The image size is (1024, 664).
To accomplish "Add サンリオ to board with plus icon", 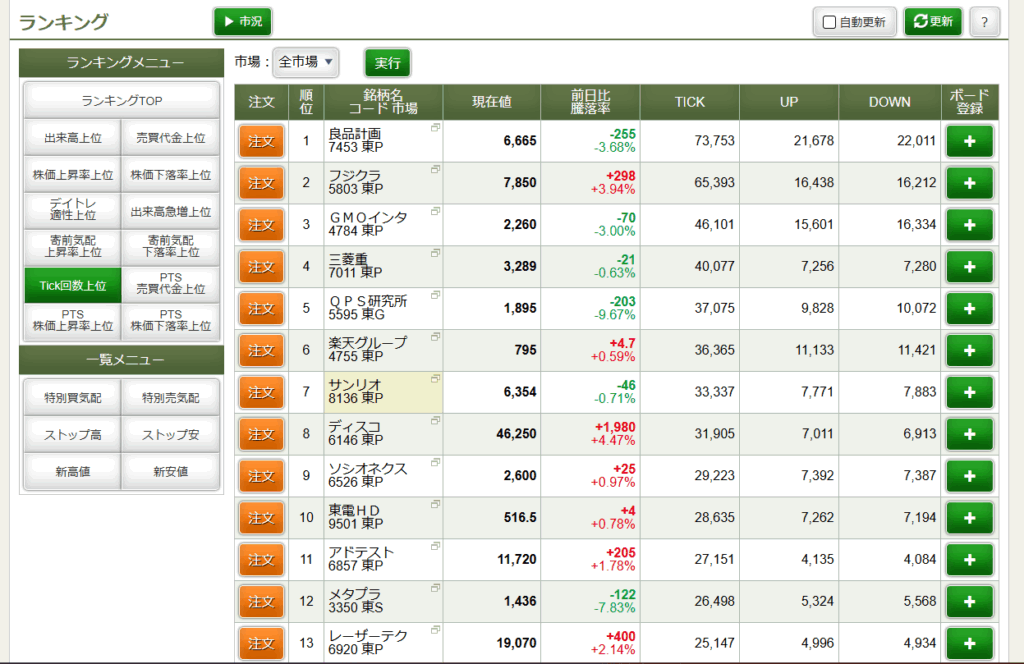I will pyautogui.click(x=969, y=392).
